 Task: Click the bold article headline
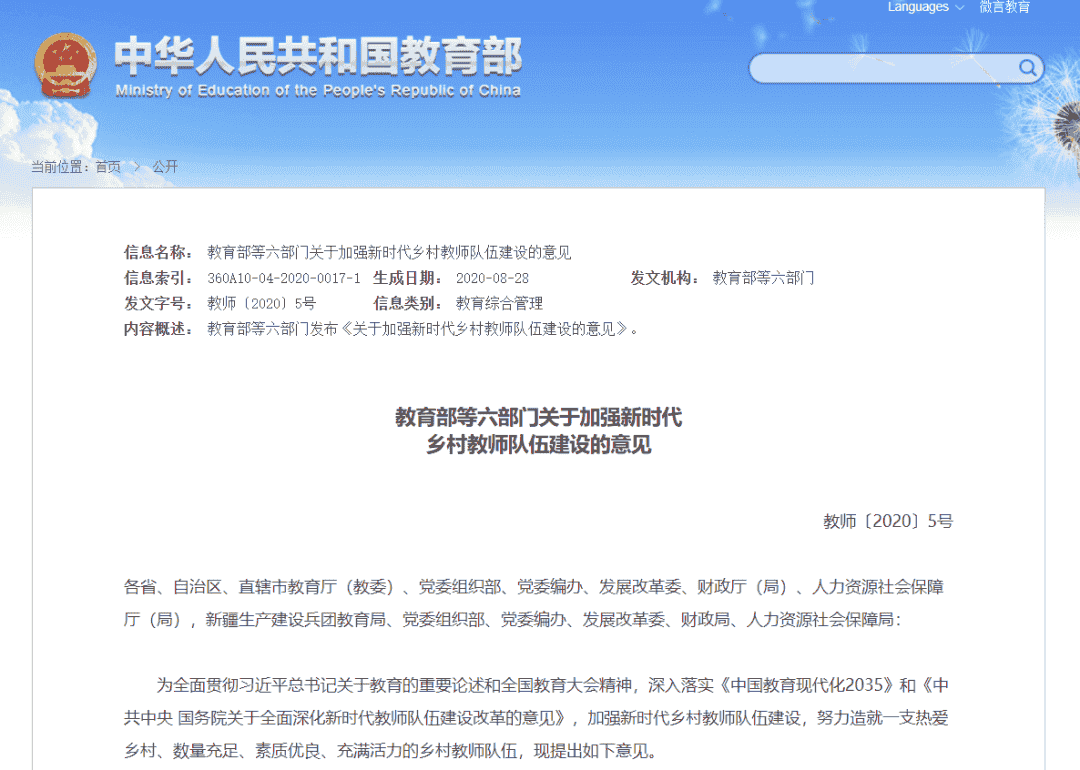539,431
